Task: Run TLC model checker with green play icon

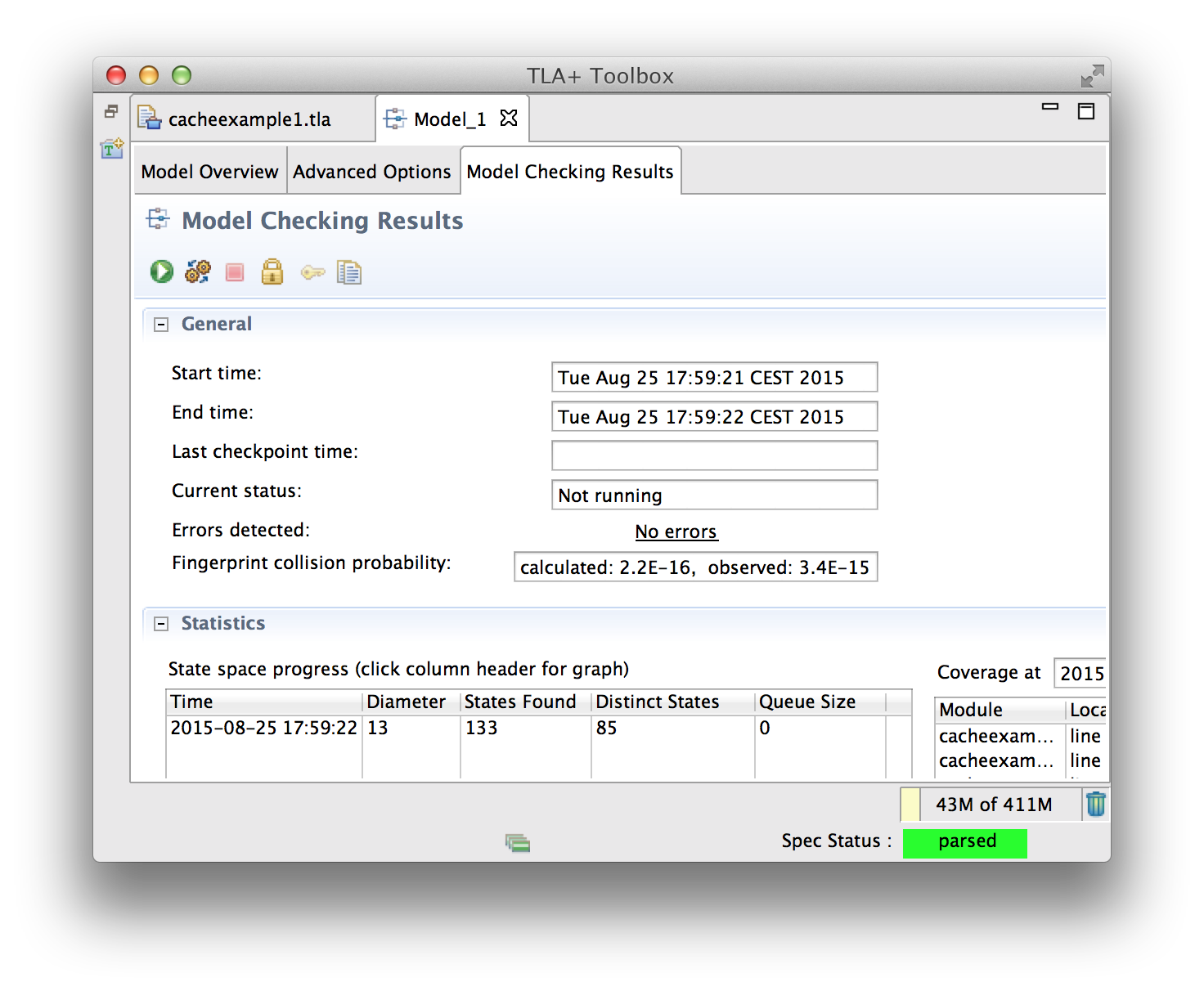Action: pos(162,271)
